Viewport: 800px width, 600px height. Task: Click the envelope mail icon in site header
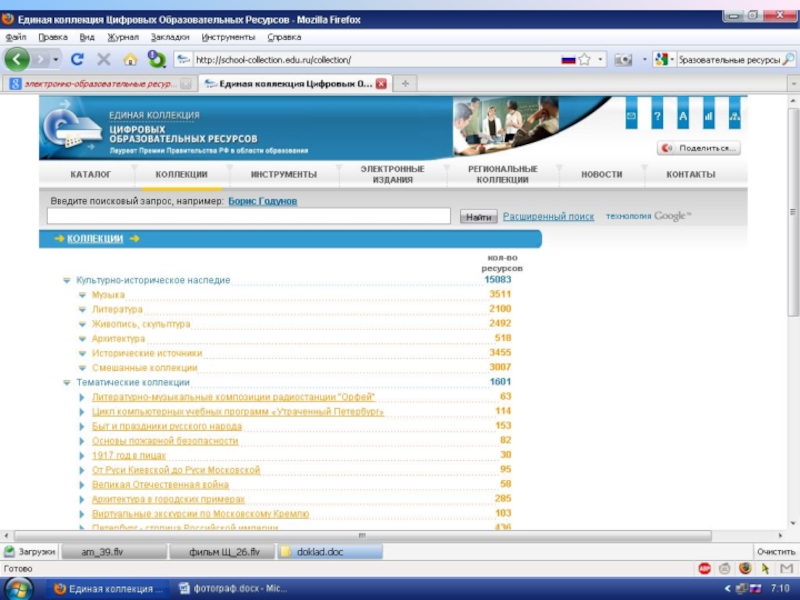coord(632,118)
